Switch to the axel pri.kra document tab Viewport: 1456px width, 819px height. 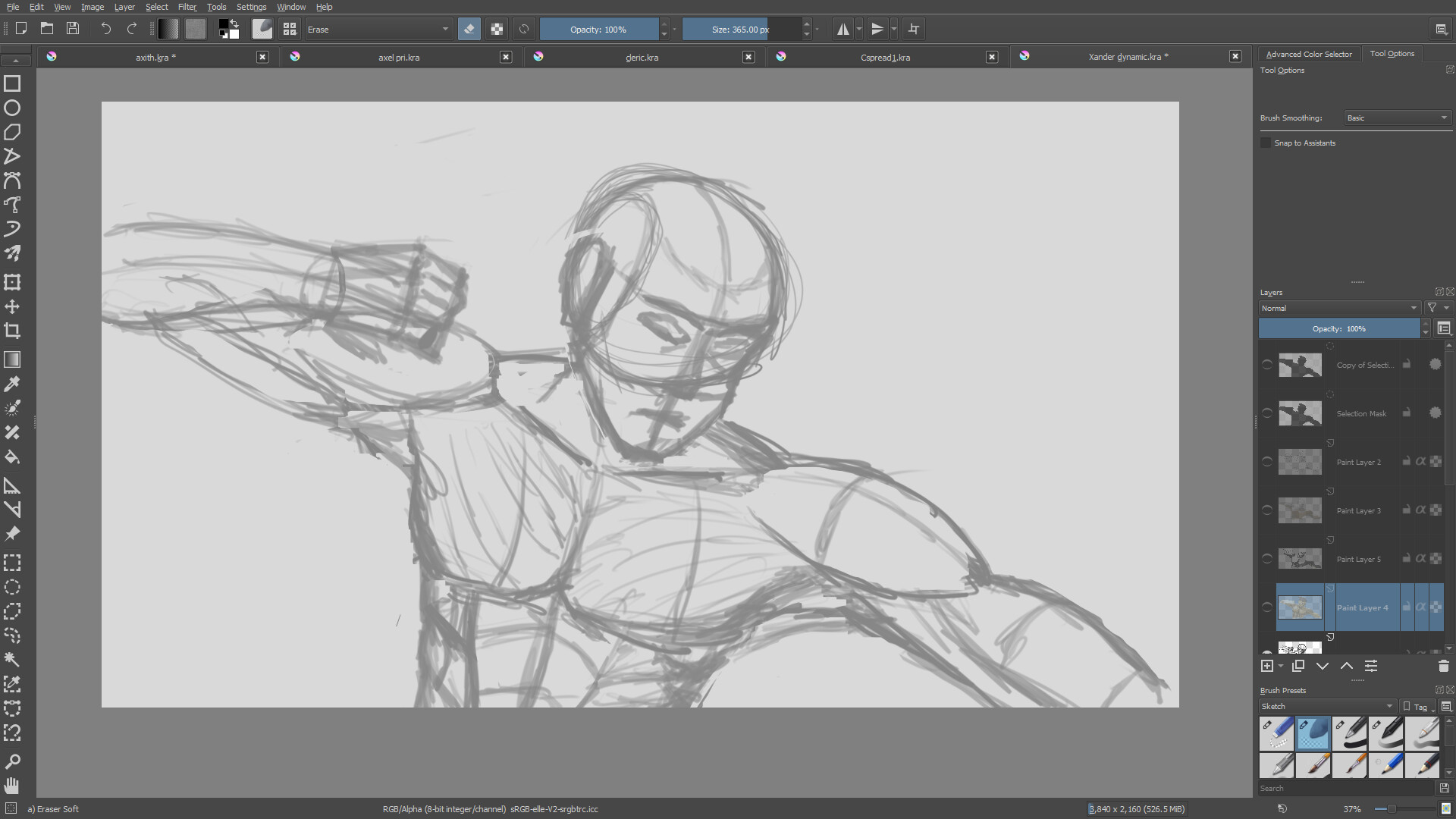point(398,57)
